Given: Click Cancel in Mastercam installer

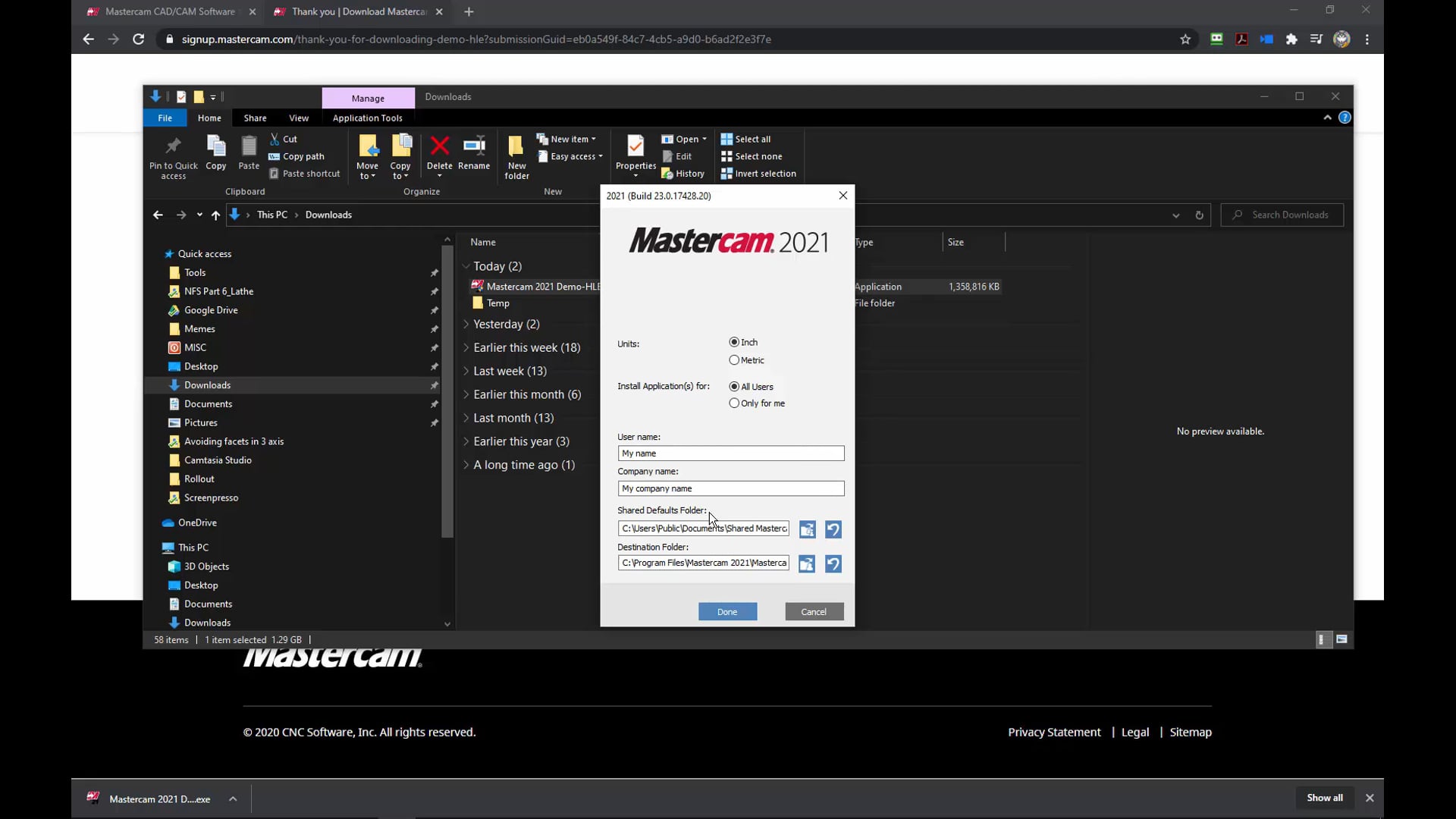Looking at the screenshot, I should pyautogui.click(x=814, y=612).
